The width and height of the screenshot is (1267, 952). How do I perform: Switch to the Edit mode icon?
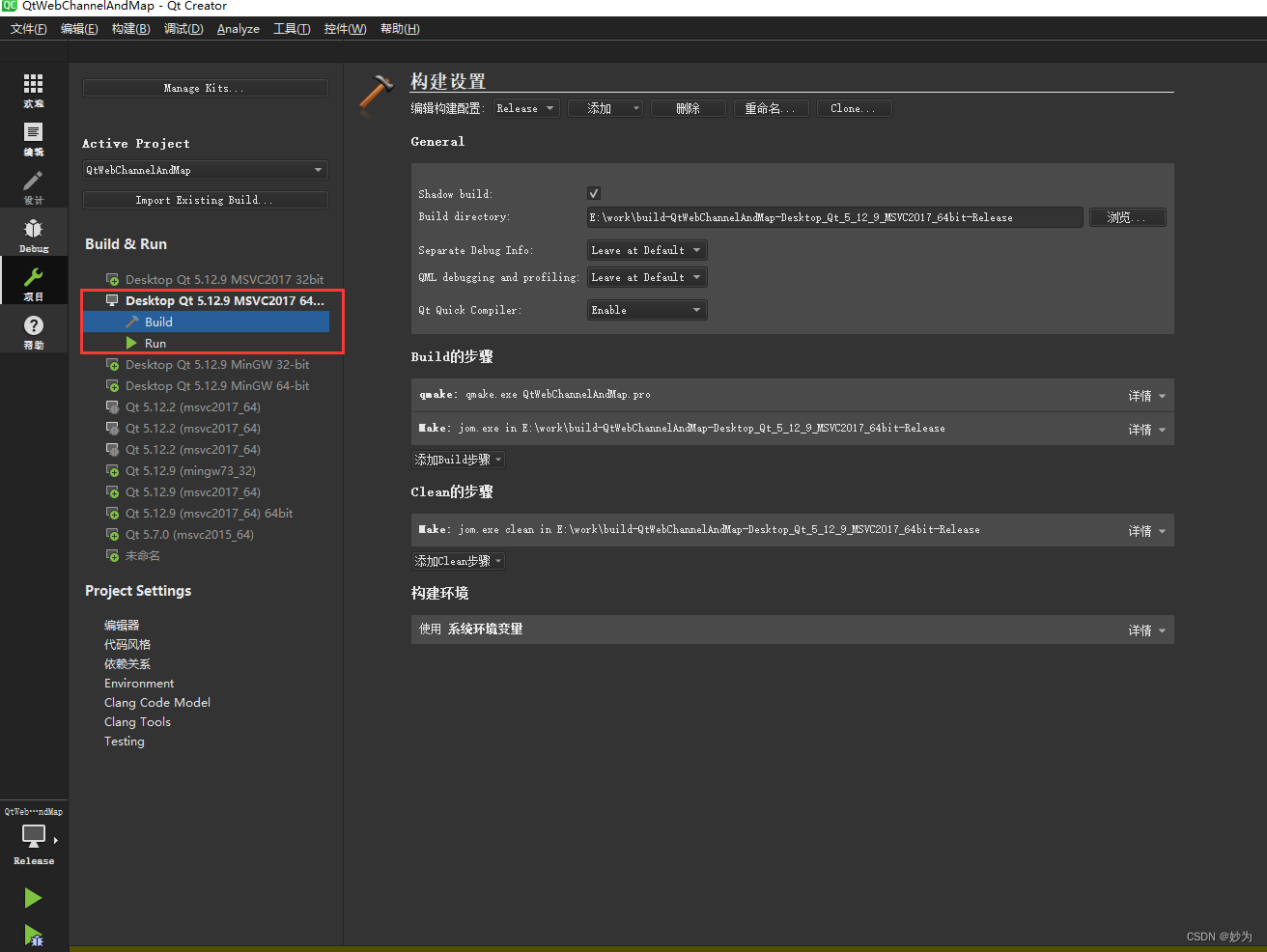click(34, 132)
